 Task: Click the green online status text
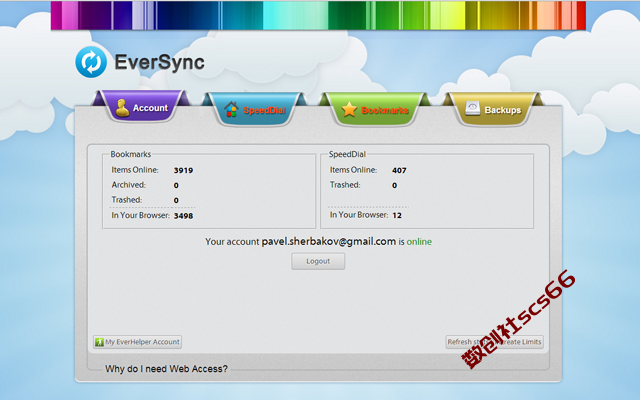pyautogui.click(x=419, y=242)
